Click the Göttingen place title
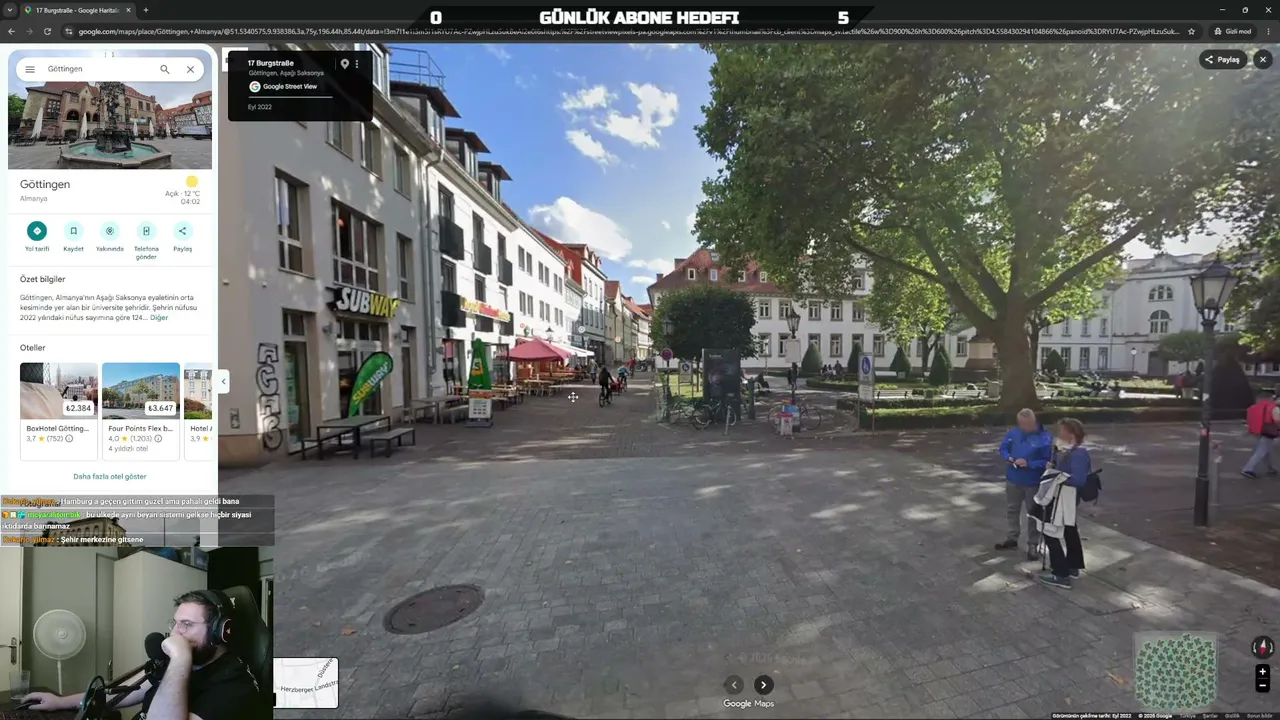The width and height of the screenshot is (1280, 720). click(45, 185)
